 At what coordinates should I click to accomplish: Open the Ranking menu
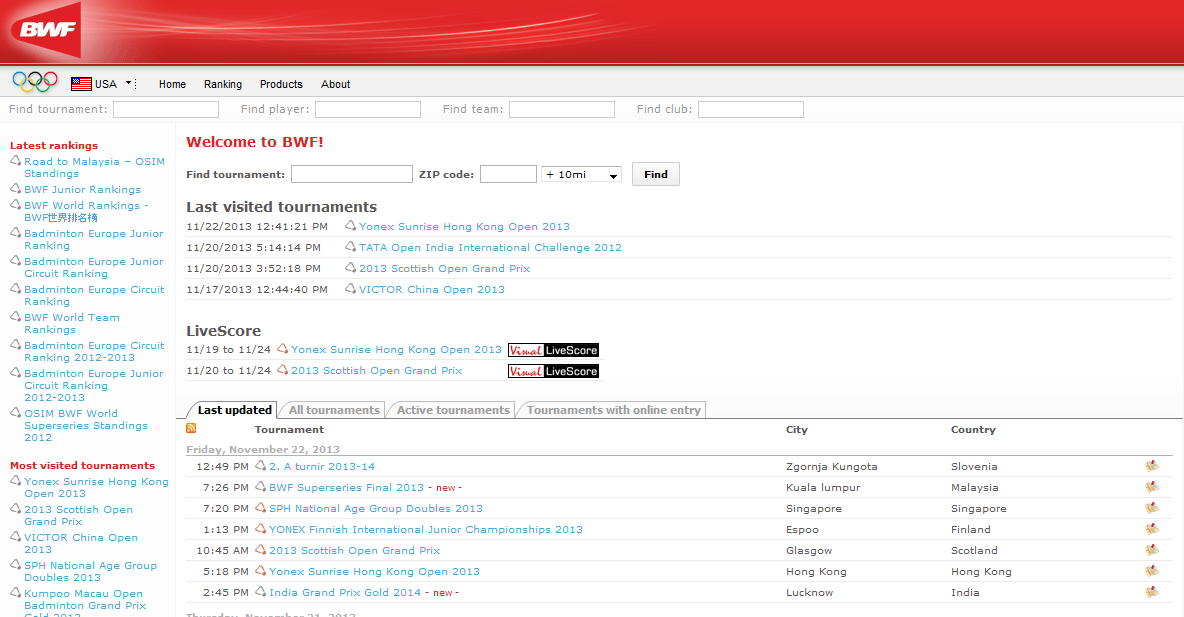pos(223,84)
